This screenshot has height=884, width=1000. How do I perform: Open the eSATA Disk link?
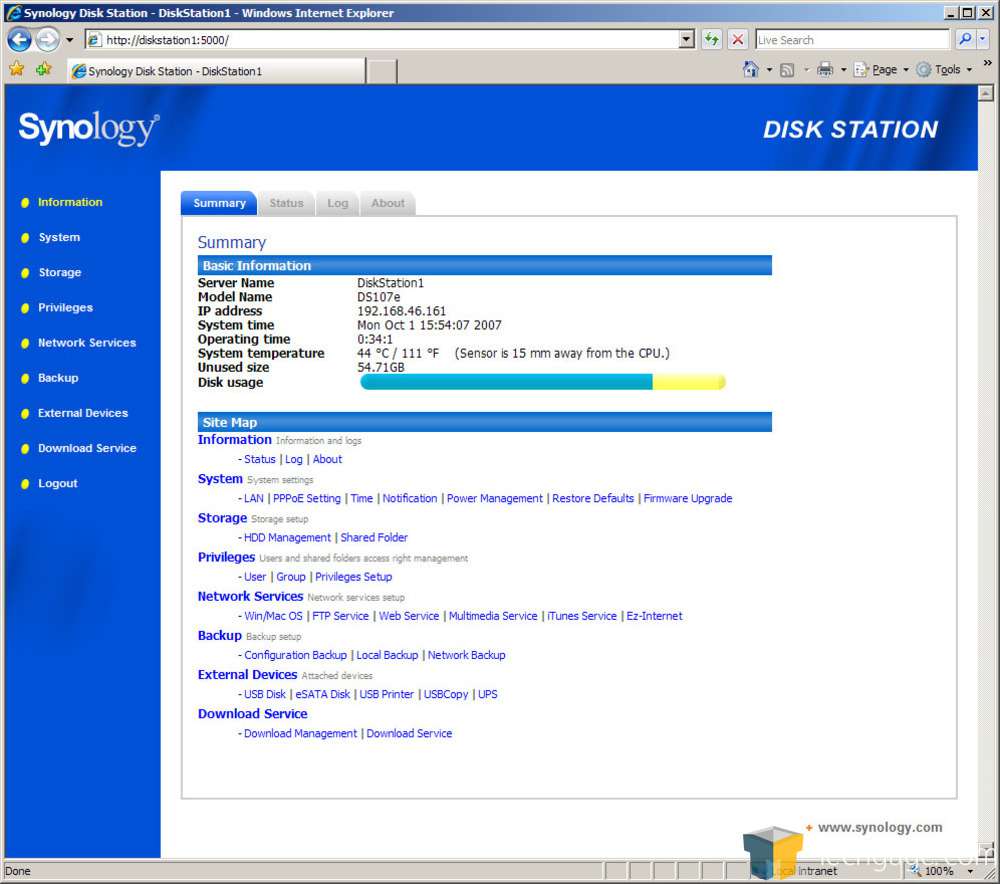click(x=323, y=694)
